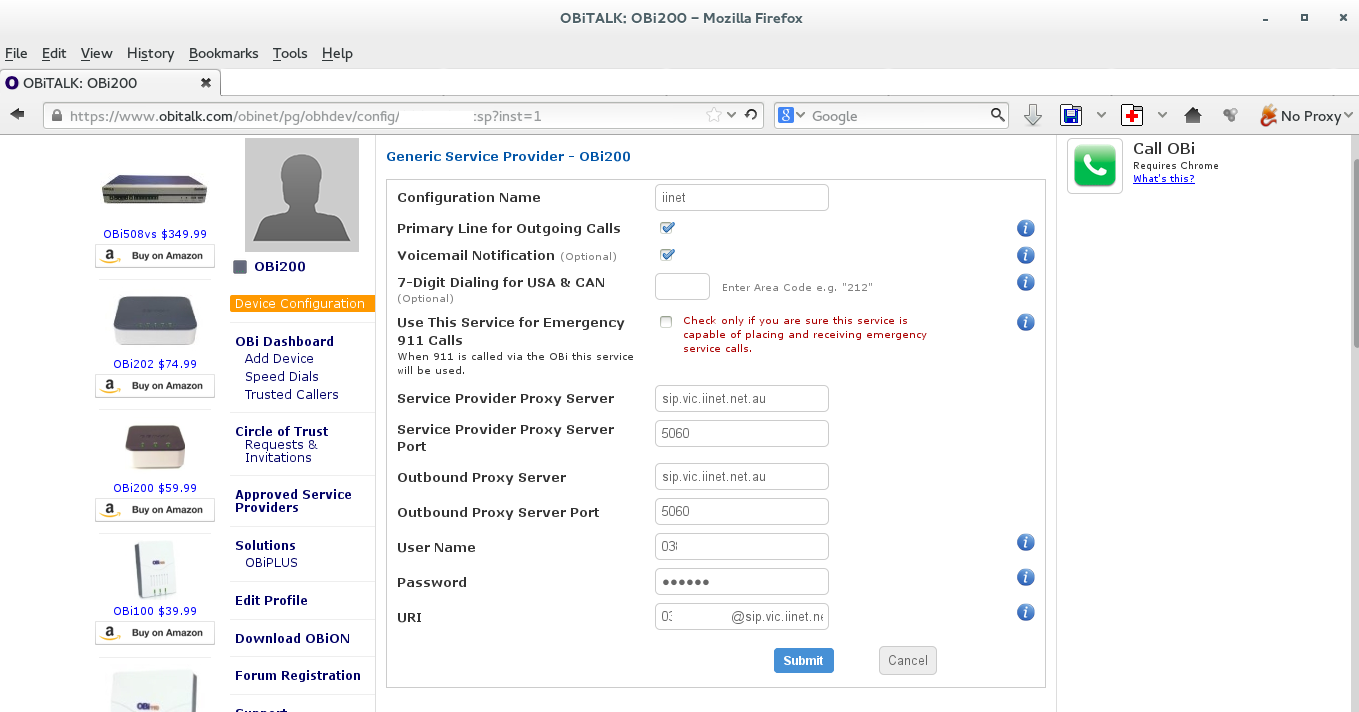Close the OBiTALK: OBi200 tab

tap(206, 83)
